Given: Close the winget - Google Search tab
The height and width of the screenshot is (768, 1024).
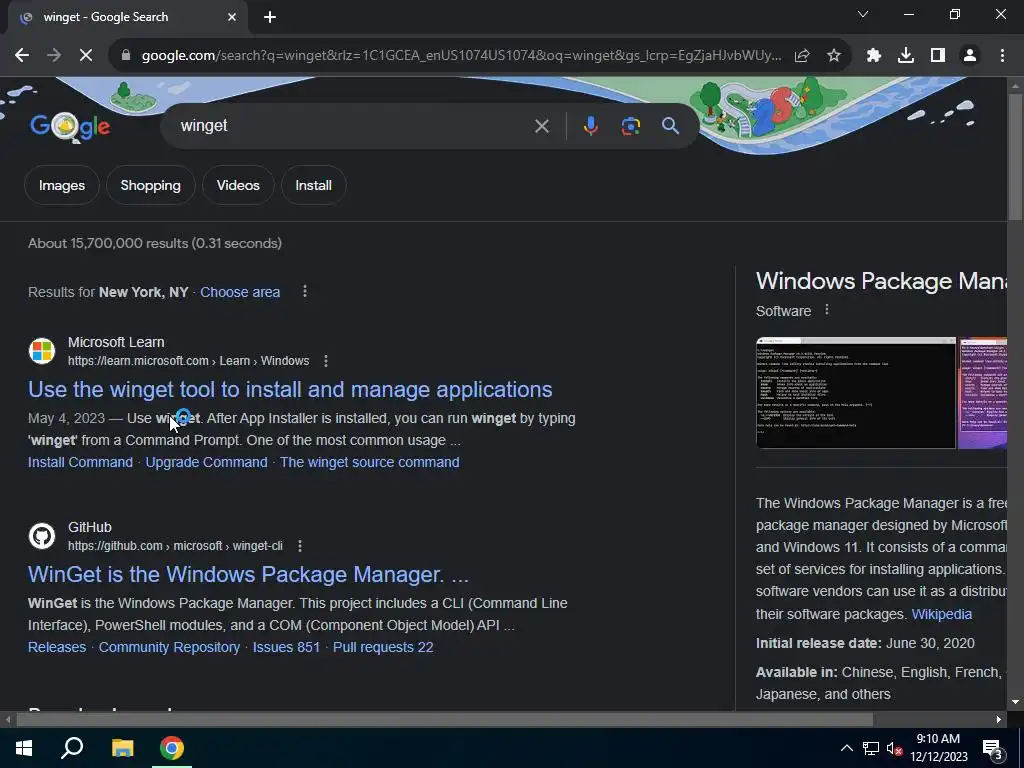Looking at the screenshot, I should pyautogui.click(x=232, y=17).
